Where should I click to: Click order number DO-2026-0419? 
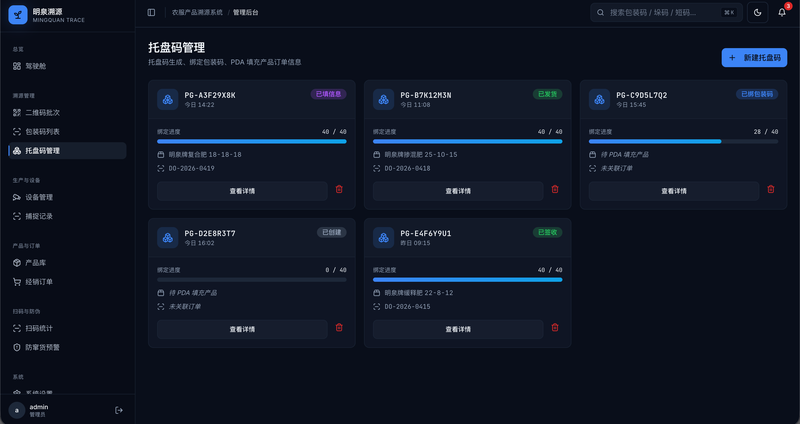[x=191, y=168]
